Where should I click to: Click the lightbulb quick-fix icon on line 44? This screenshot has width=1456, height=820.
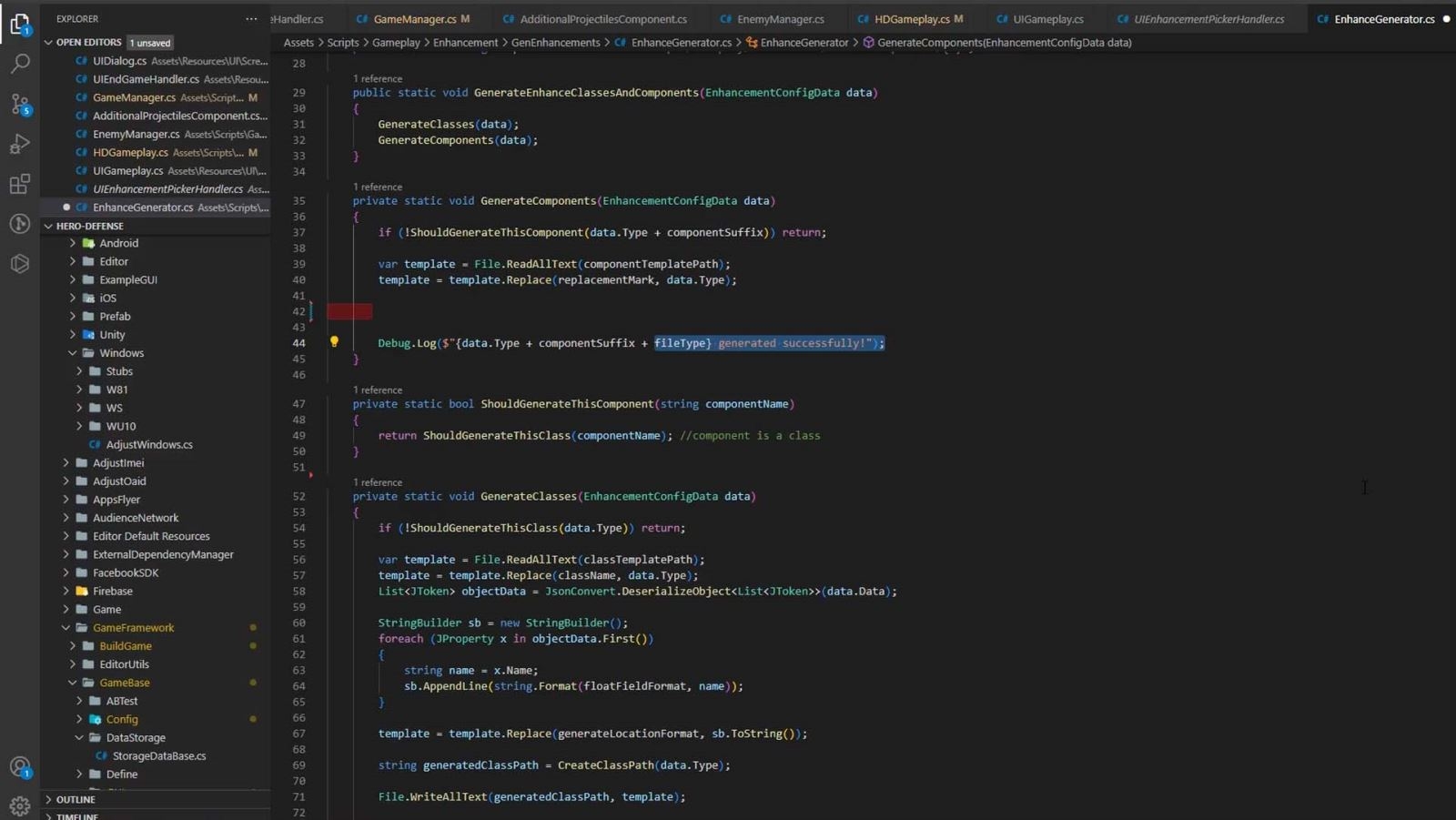(x=334, y=342)
